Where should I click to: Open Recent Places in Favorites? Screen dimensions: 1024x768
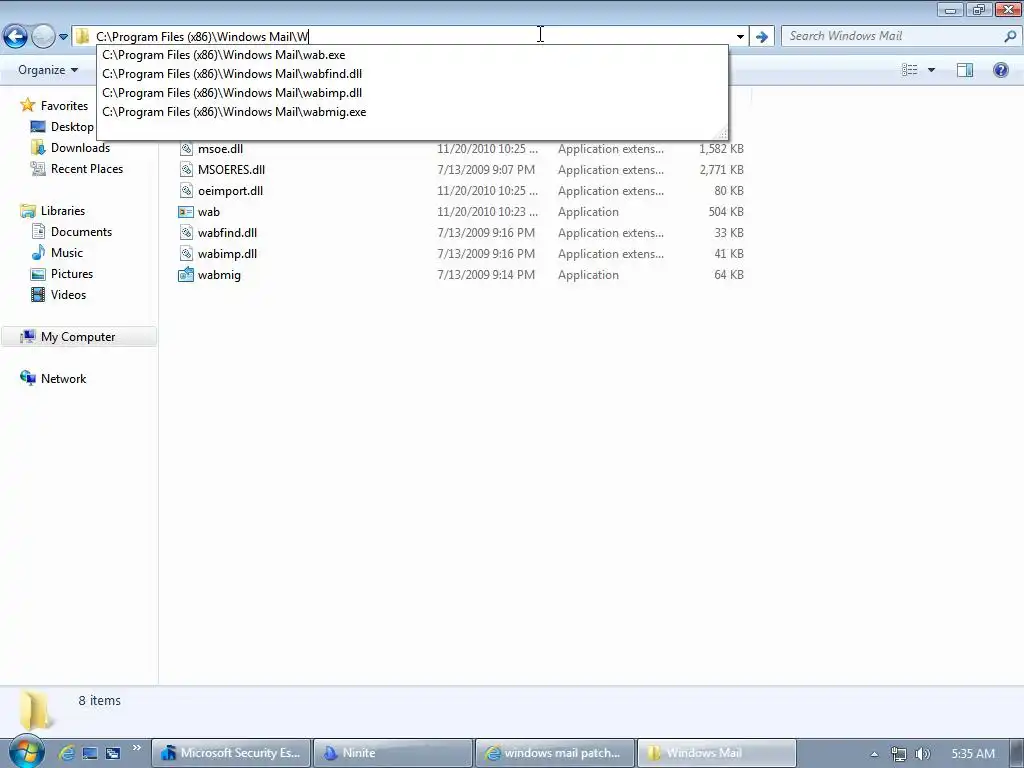point(77,168)
